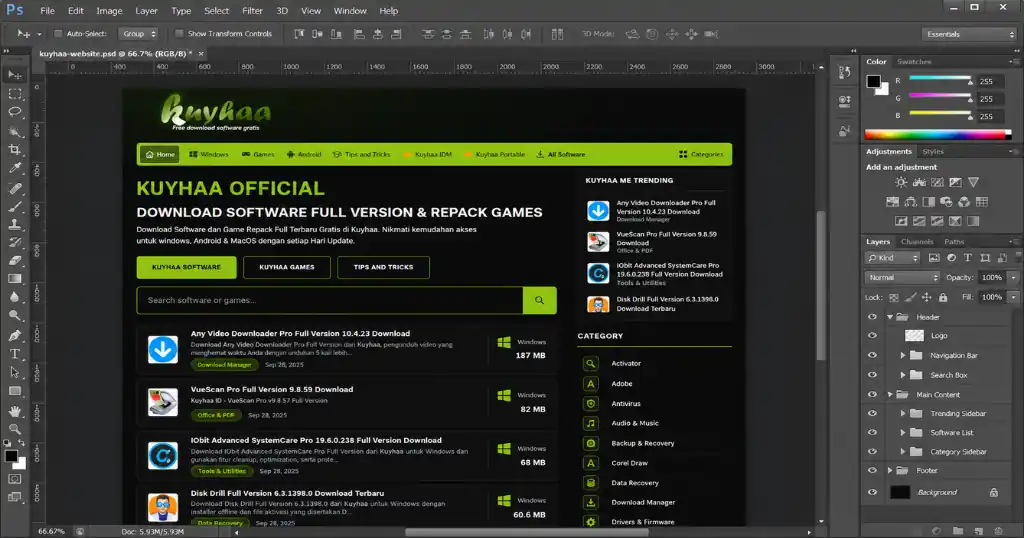Select the Eraser tool
1024x538 pixels.
[x=14, y=261]
